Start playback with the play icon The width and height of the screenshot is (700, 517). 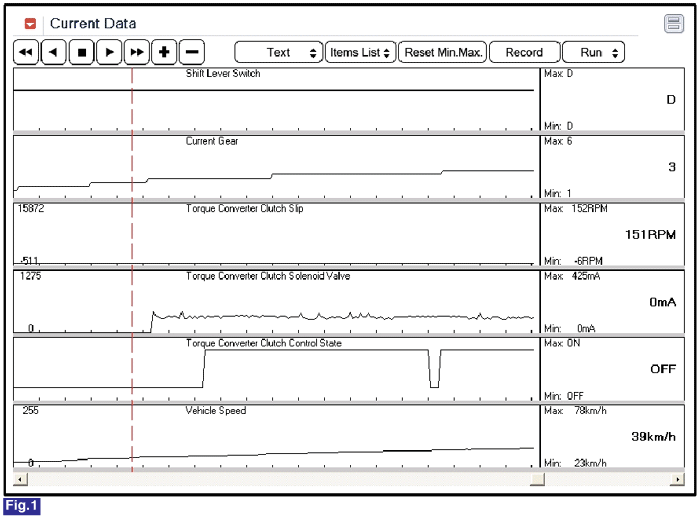(109, 52)
